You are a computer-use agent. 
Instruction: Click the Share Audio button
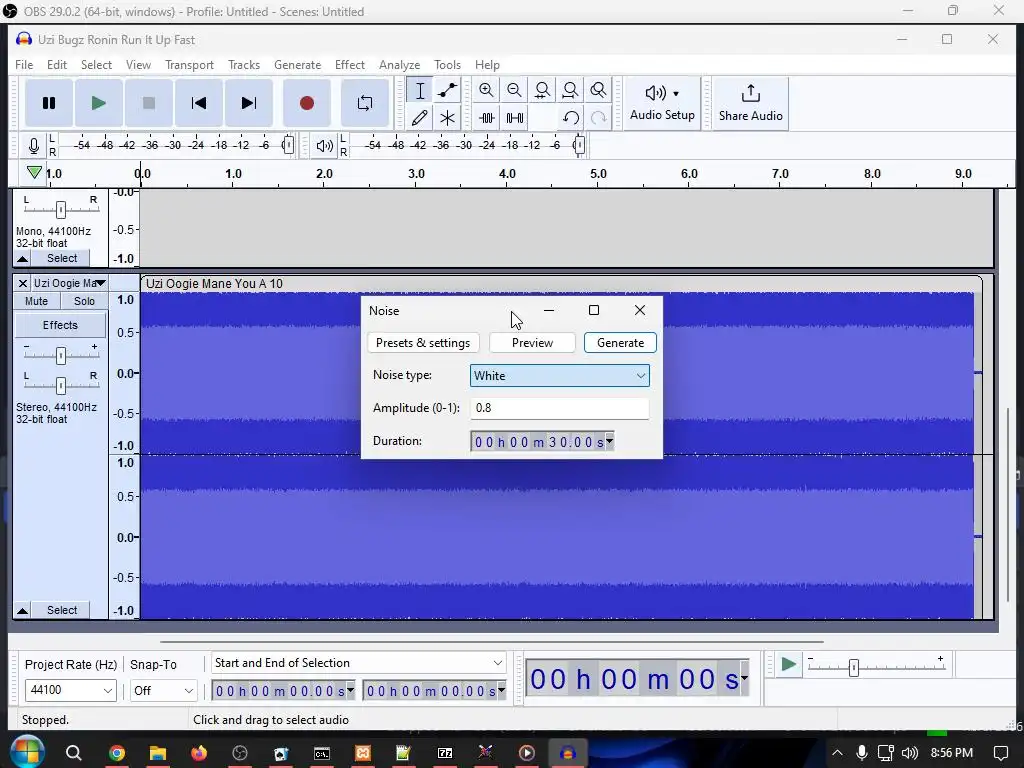point(750,103)
